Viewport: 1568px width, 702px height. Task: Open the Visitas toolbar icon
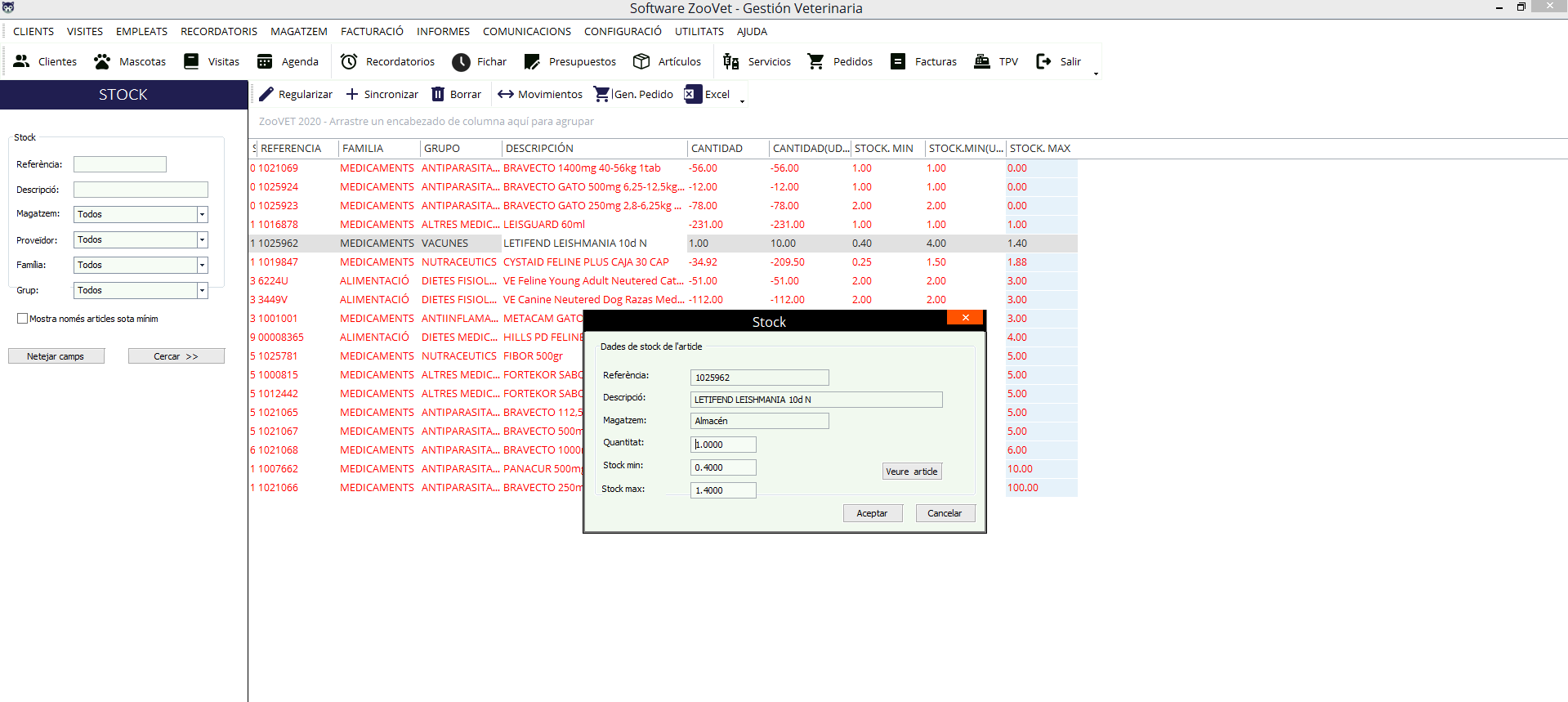191,61
